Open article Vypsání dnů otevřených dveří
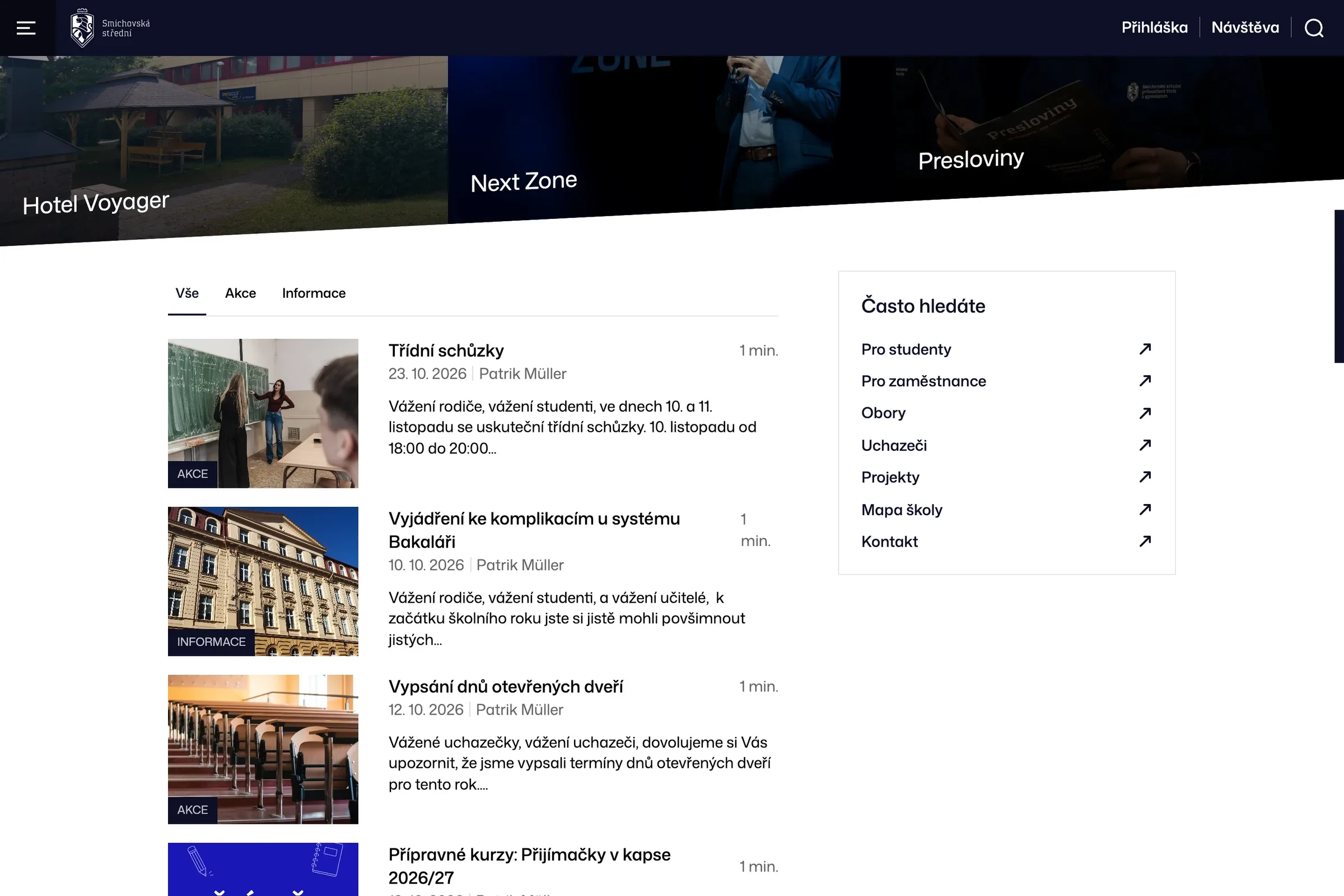Screen dimensions: 1344x896 (506, 687)
